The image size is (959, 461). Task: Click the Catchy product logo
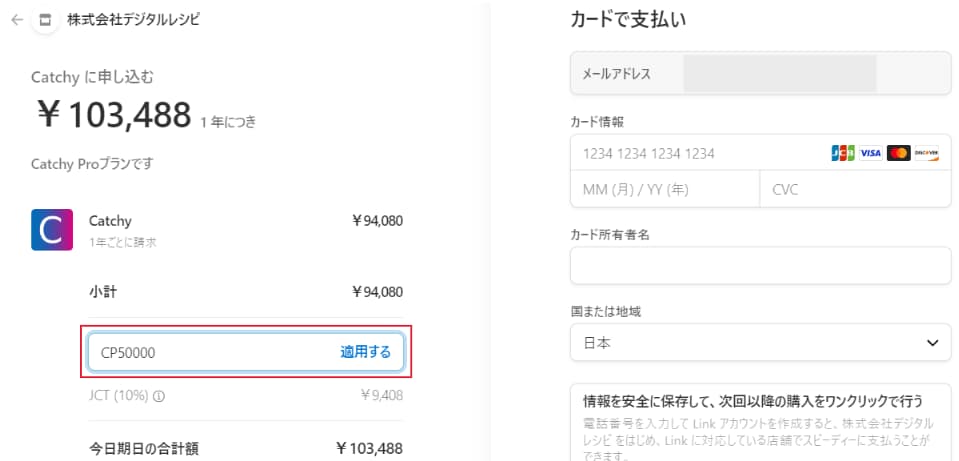(x=52, y=230)
